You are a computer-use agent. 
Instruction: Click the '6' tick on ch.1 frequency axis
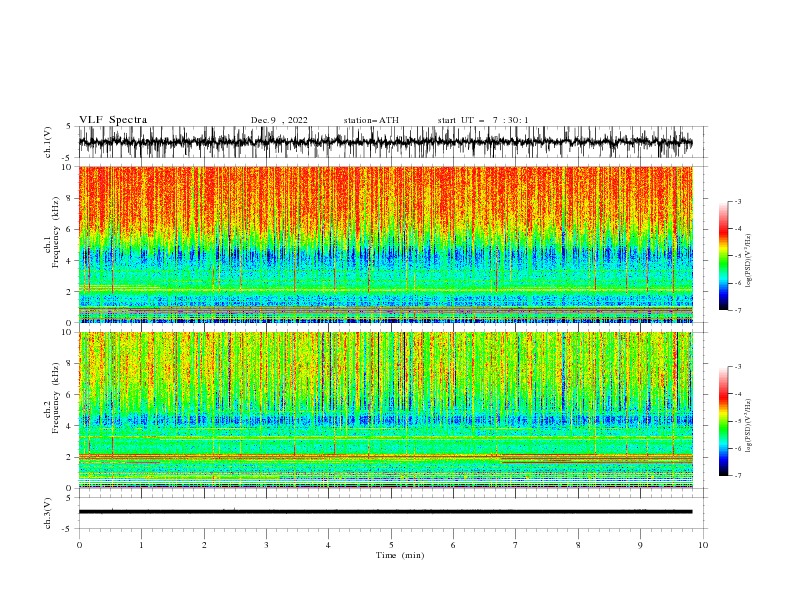pos(71,230)
